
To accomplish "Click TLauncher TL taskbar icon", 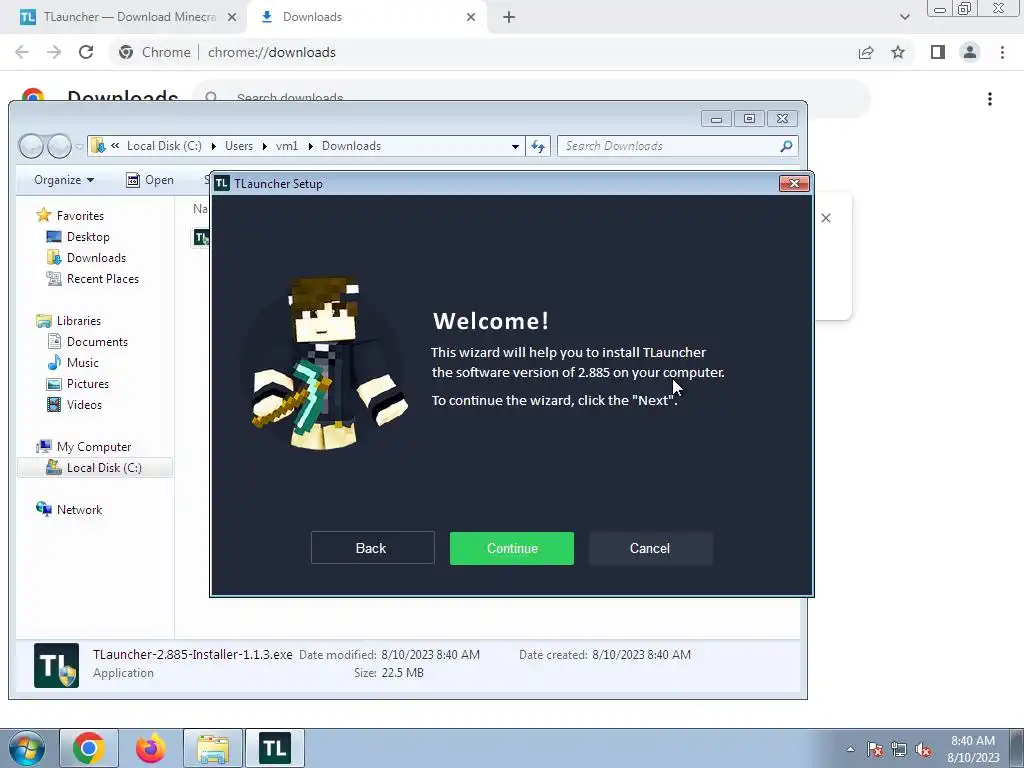I will [x=275, y=748].
